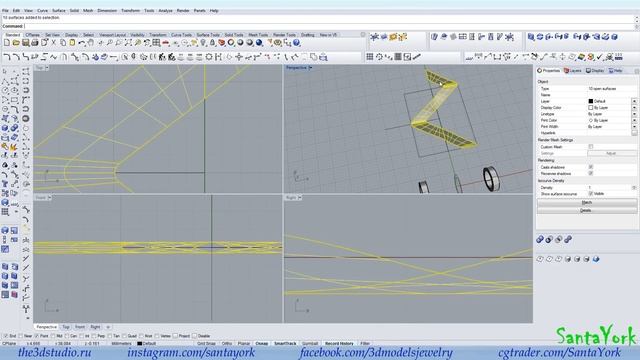640x360 pixels.
Task: Open the Transform menu
Action: (131, 11)
